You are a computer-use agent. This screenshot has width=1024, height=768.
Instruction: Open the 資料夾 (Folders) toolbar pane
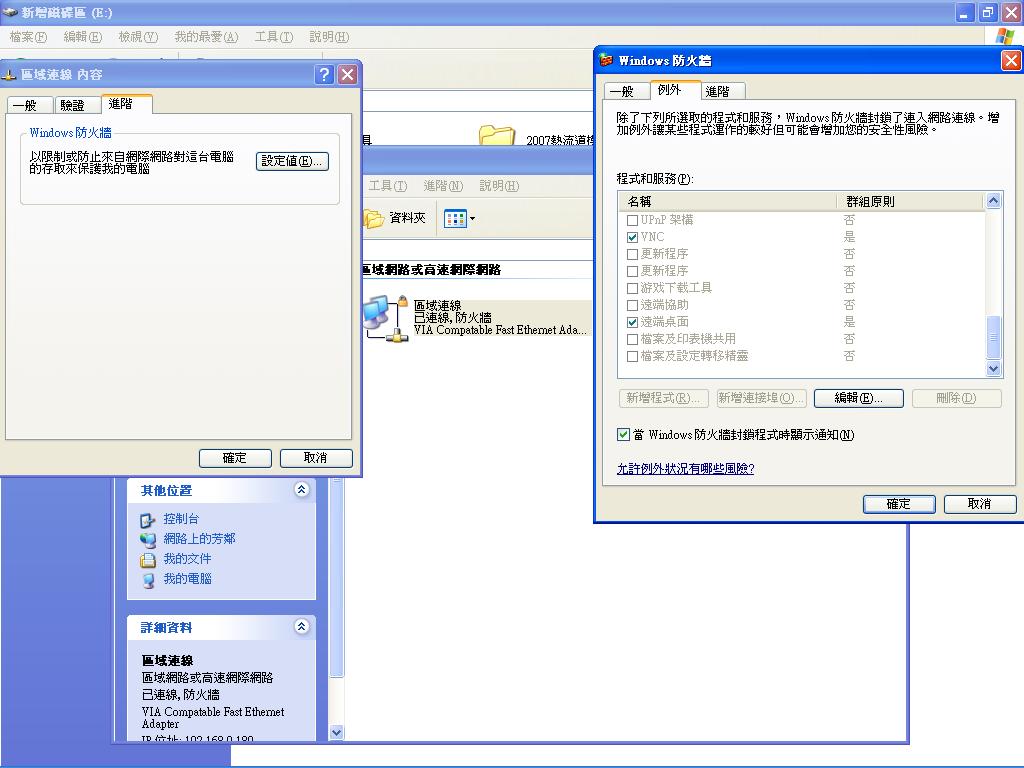(x=394, y=218)
